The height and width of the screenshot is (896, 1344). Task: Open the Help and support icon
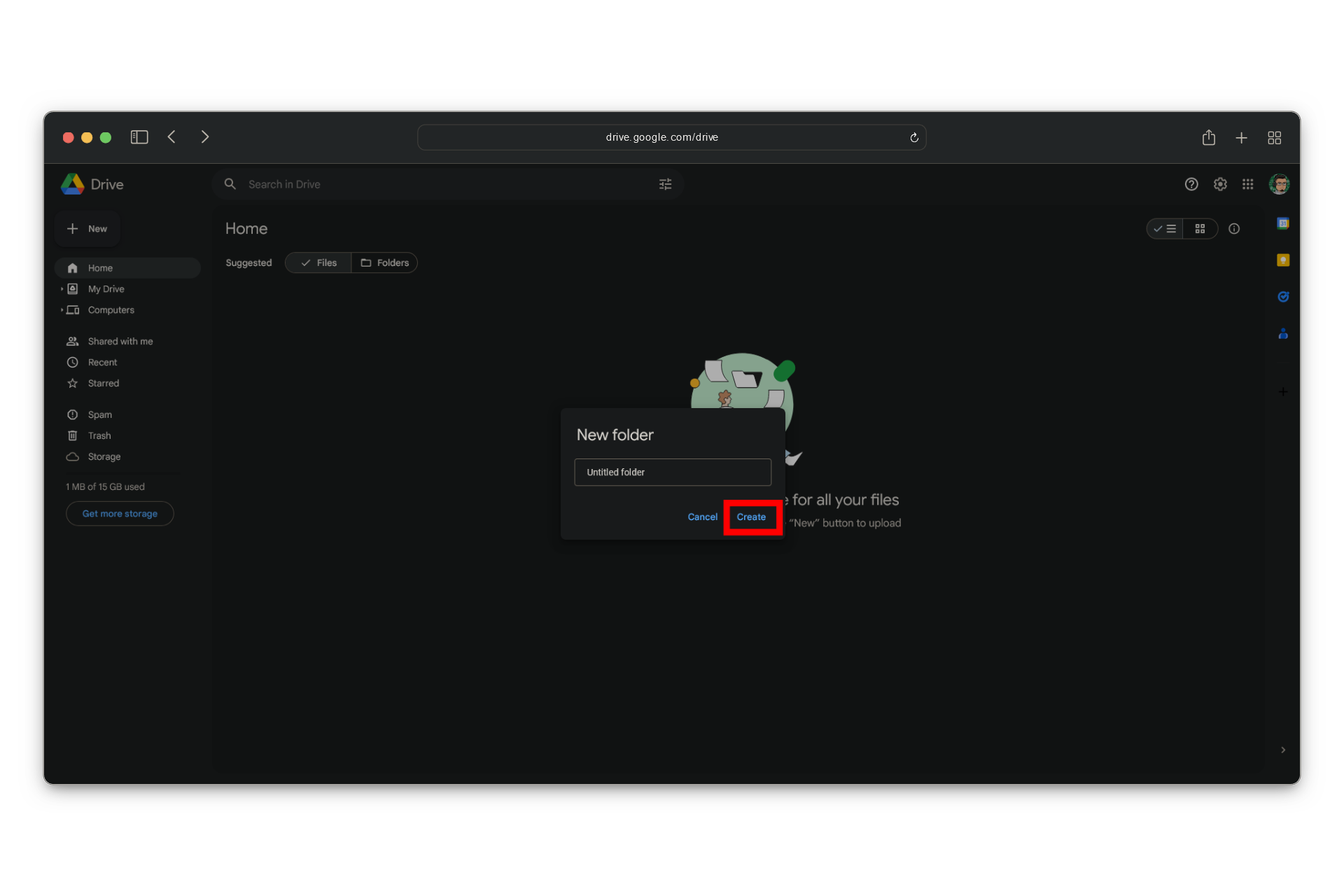1191,184
